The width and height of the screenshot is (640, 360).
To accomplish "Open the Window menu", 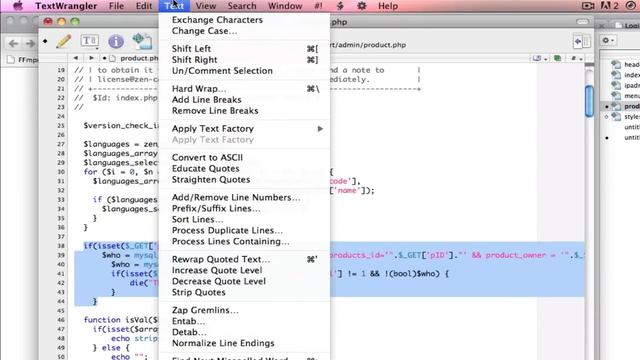I will point(285,6).
